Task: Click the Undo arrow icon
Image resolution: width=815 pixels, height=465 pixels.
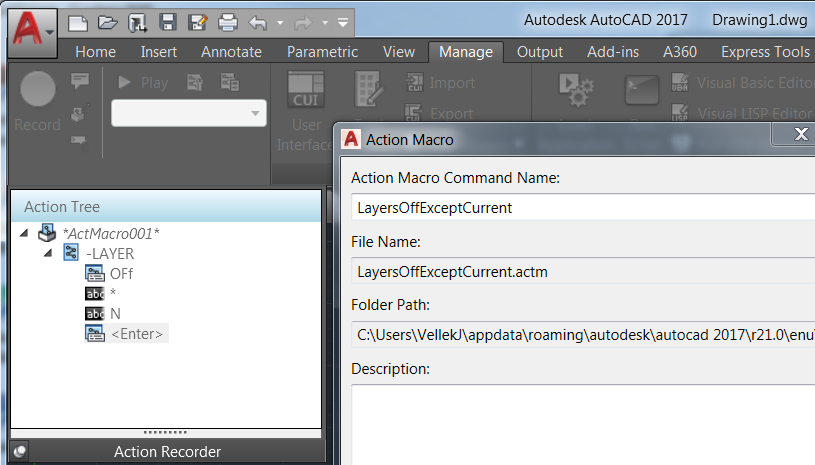Action: coord(257,21)
